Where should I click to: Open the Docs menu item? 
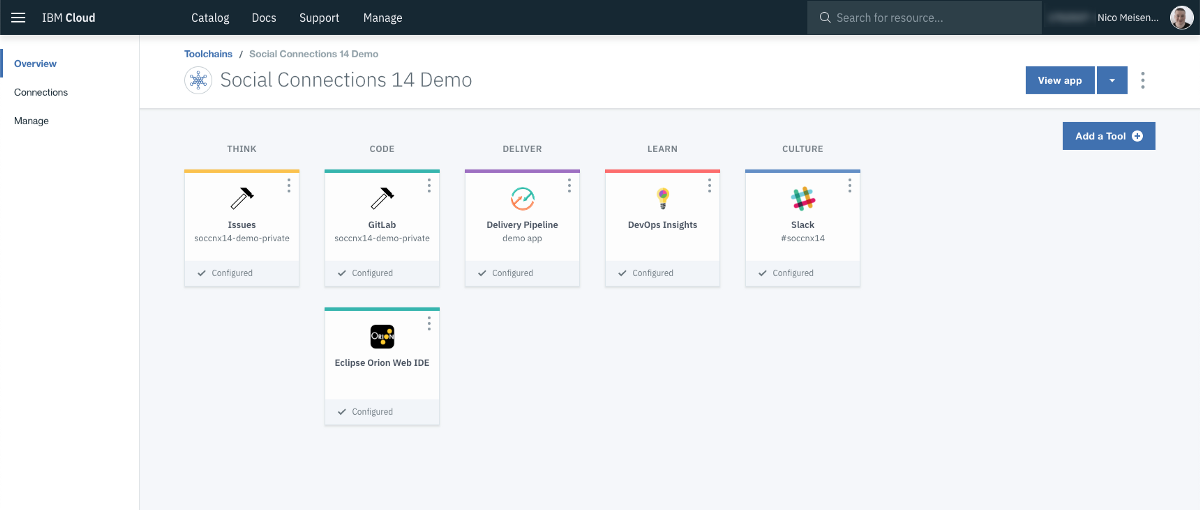click(264, 17)
